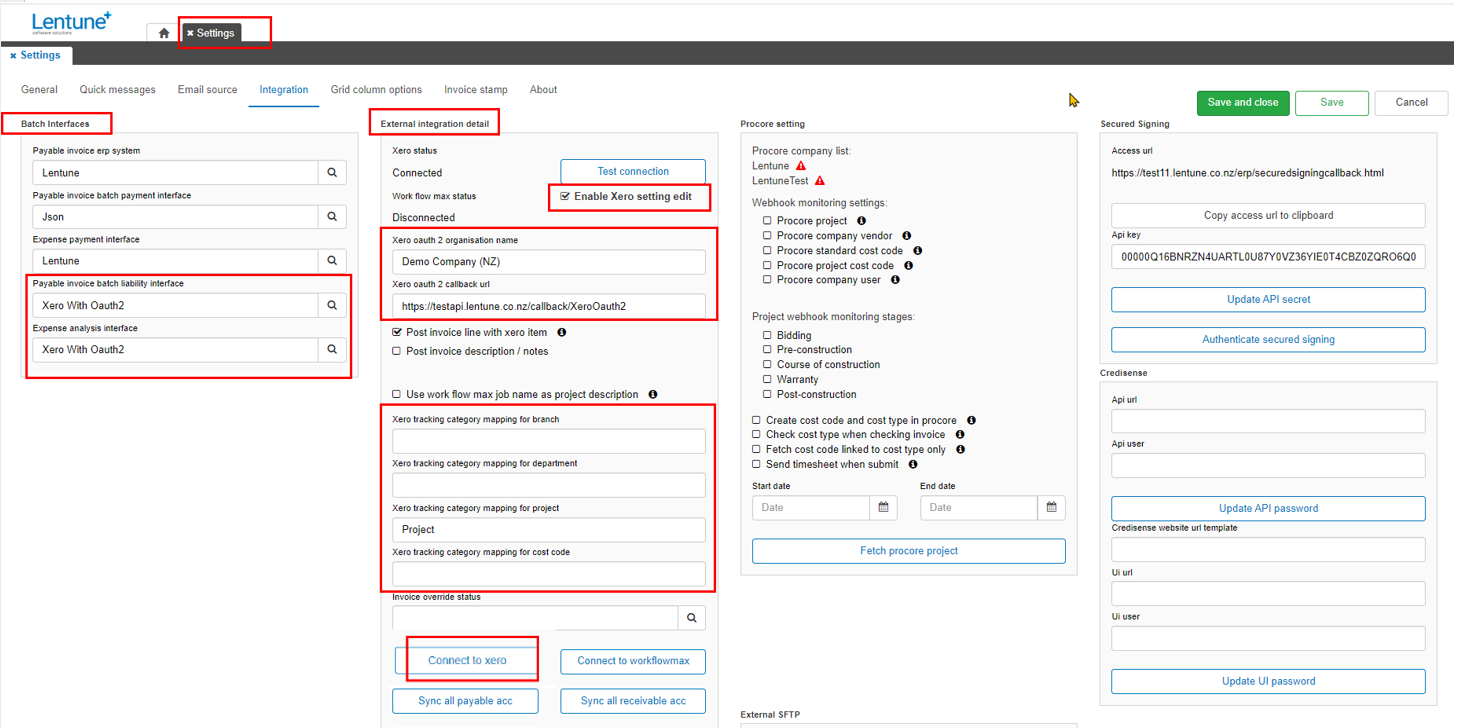Click Xero oauth 2 organisation name field
The width and height of the screenshot is (1474, 728).
[x=549, y=262]
